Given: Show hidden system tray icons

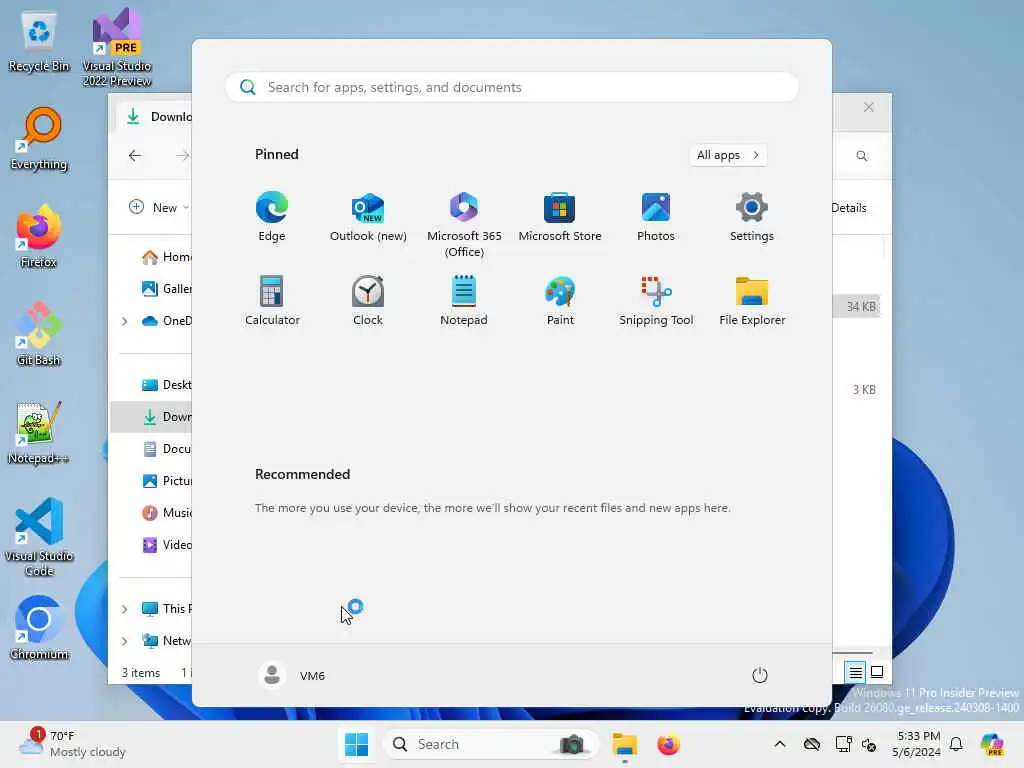Looking at the screenshot, I should 780,744.
